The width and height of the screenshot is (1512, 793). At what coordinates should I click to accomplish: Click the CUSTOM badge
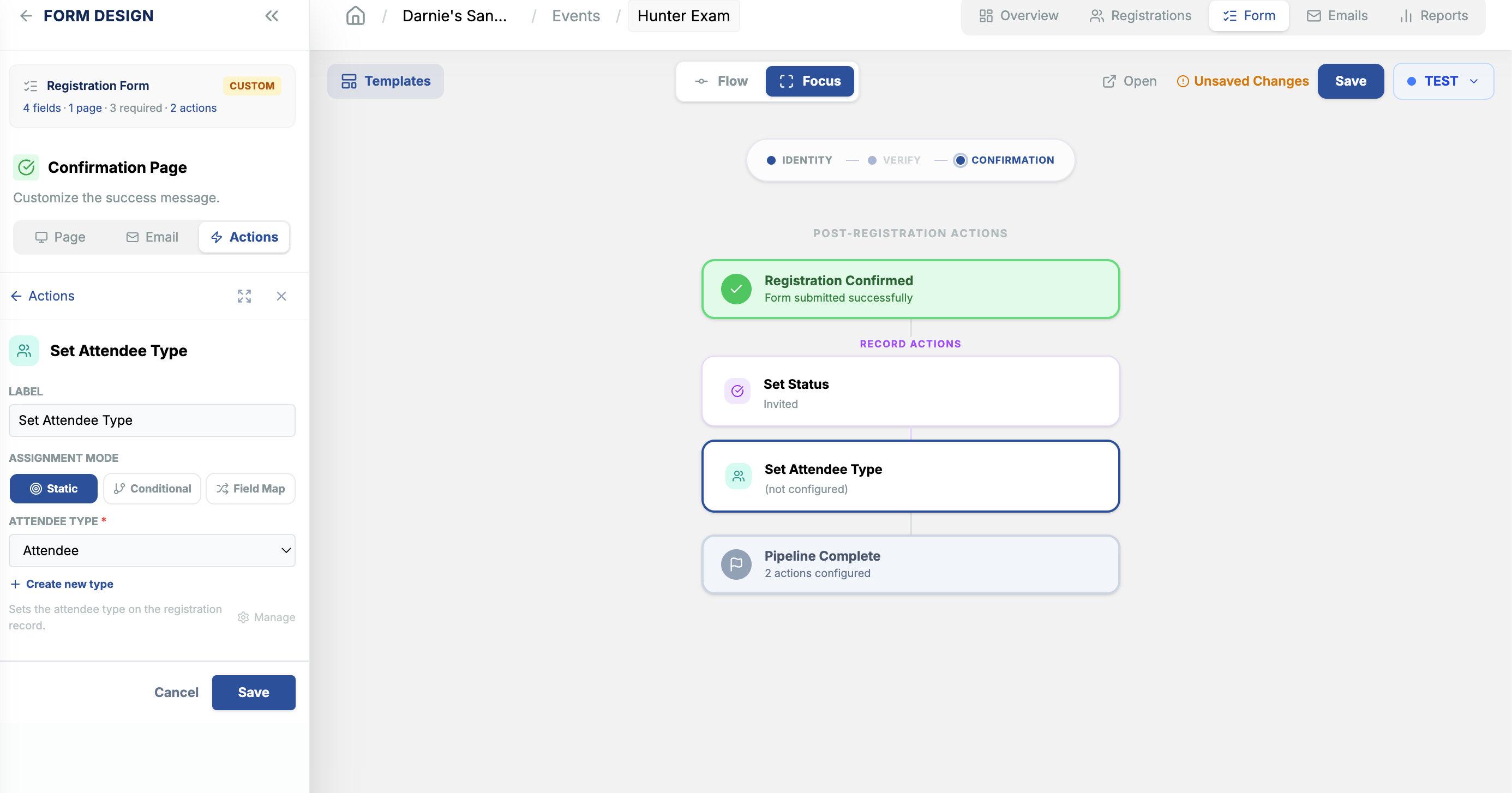tap(252, 86)
